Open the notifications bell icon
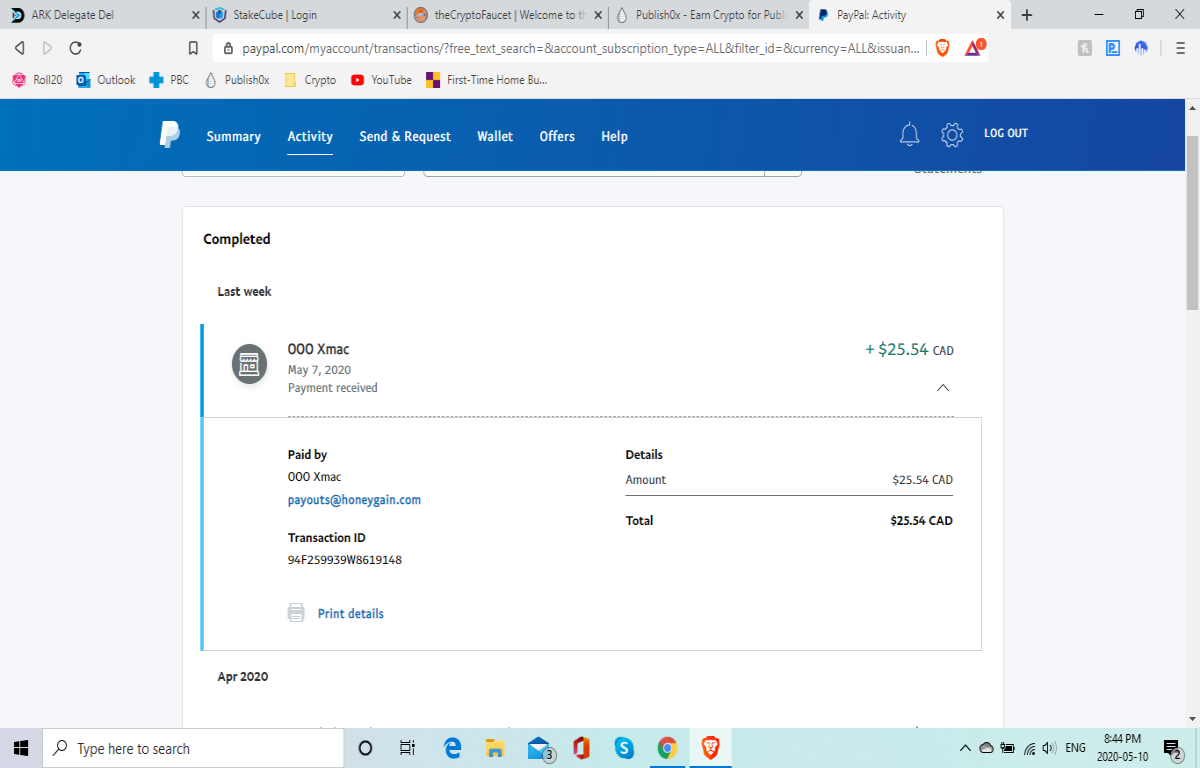The width and height of the screenshot is (1200, 768). click(909, 135)
